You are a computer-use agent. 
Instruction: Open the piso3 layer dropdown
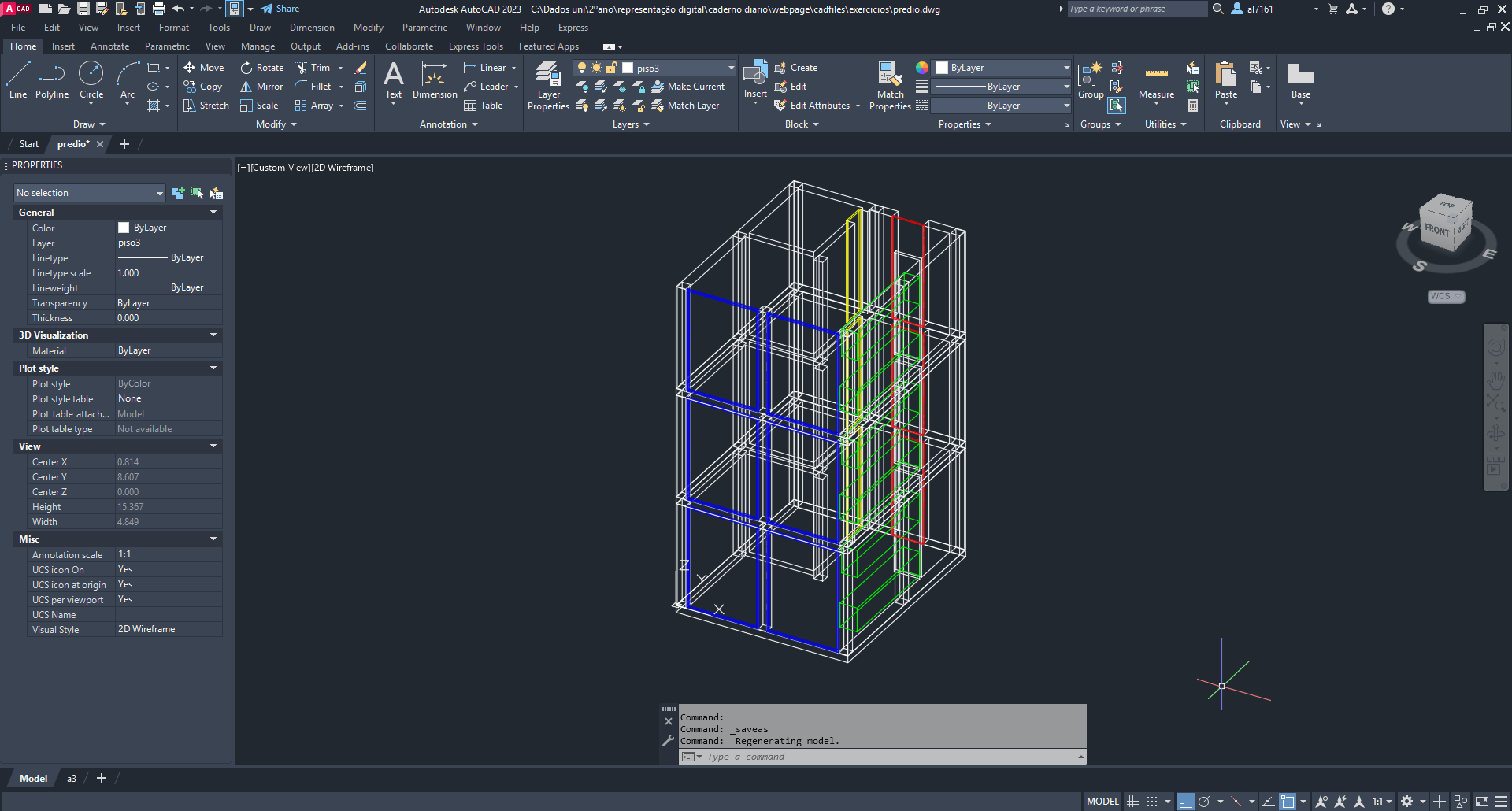731,68
